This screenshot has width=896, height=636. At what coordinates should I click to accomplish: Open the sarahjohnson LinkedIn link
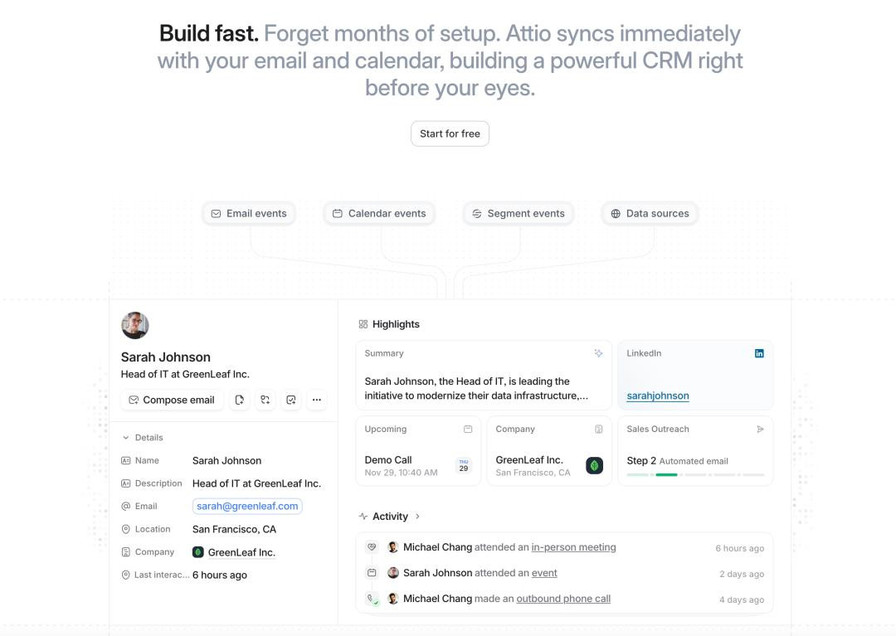tap(658, 395)
